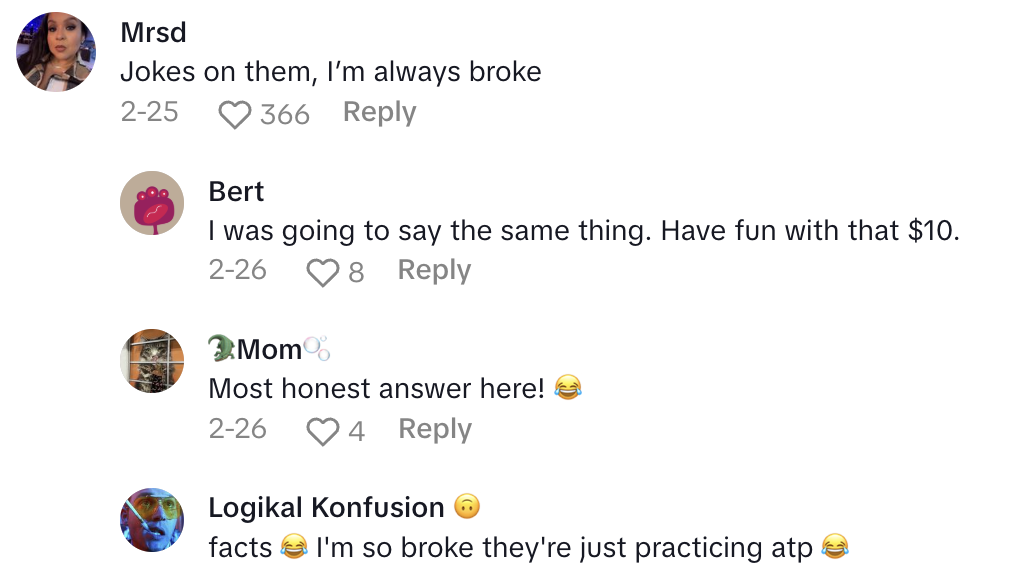Open the Bert username link
This screenshot has height=574, width=1010.
(x=236, y=191)
